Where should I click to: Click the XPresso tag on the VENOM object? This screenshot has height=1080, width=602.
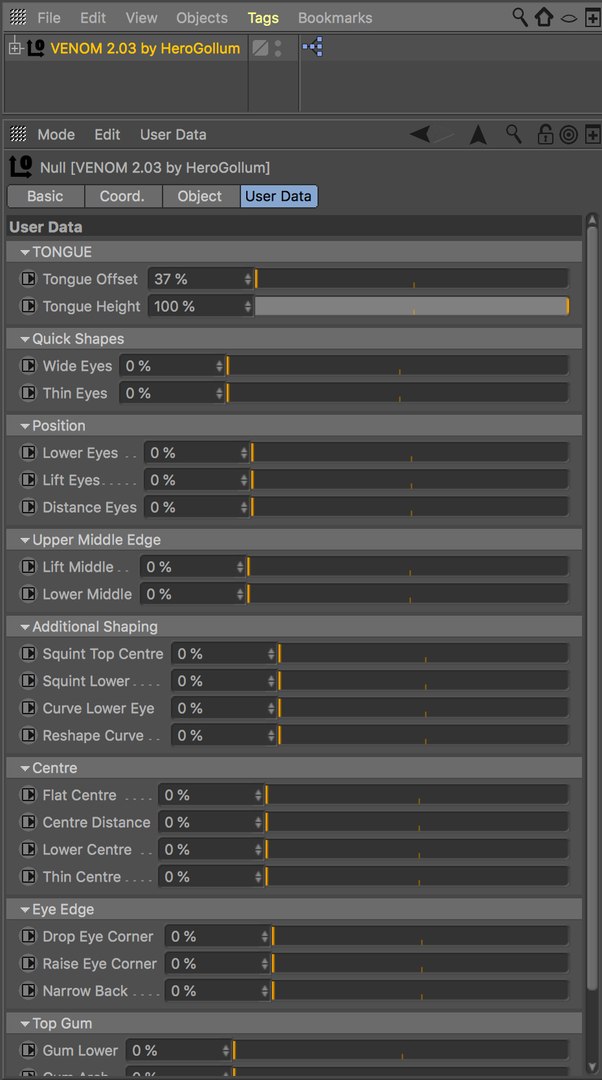[x=312, y=47]
